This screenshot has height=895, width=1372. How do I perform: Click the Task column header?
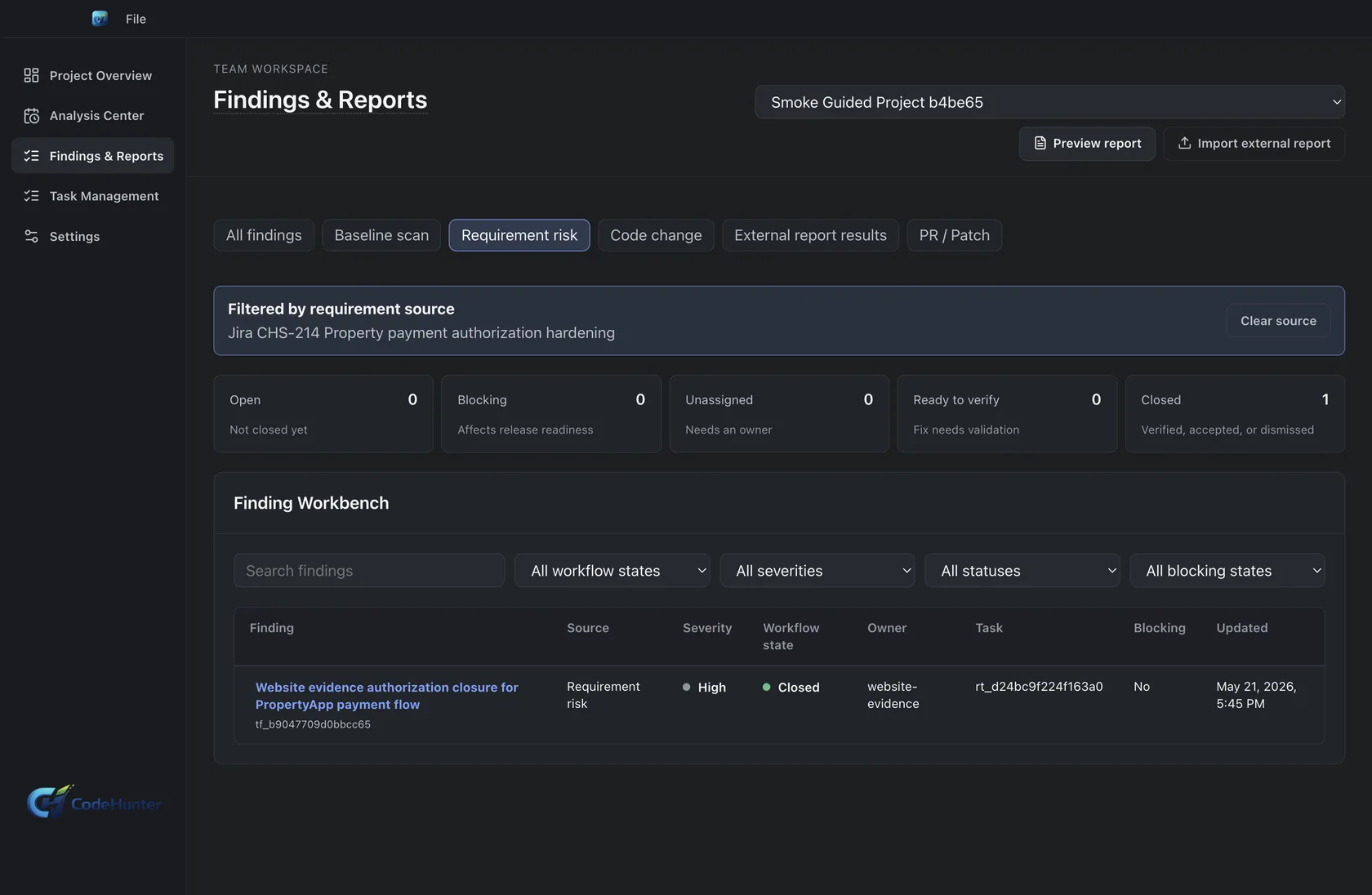tap(989, 628)
